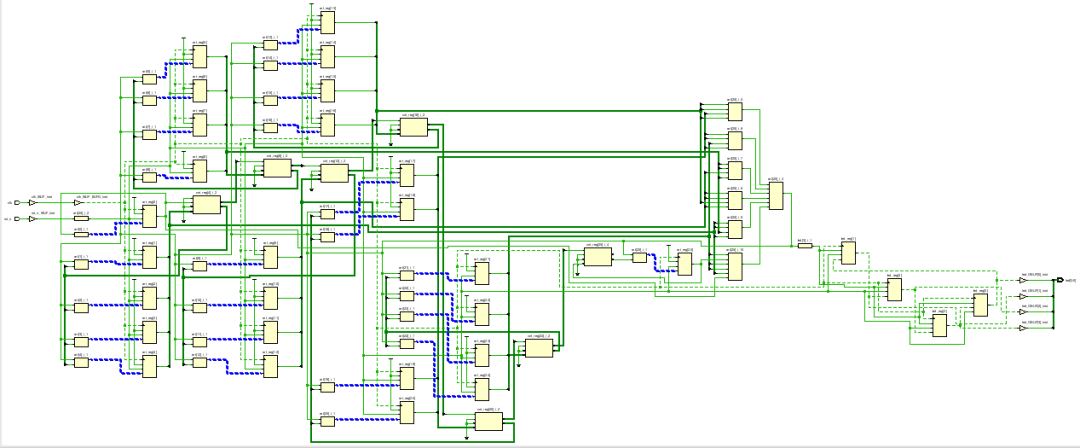This screenshot has height=448, width=1080.
Task: Click the bottommost led_OBUF output buffer
Action: (x=1021, y=326)
